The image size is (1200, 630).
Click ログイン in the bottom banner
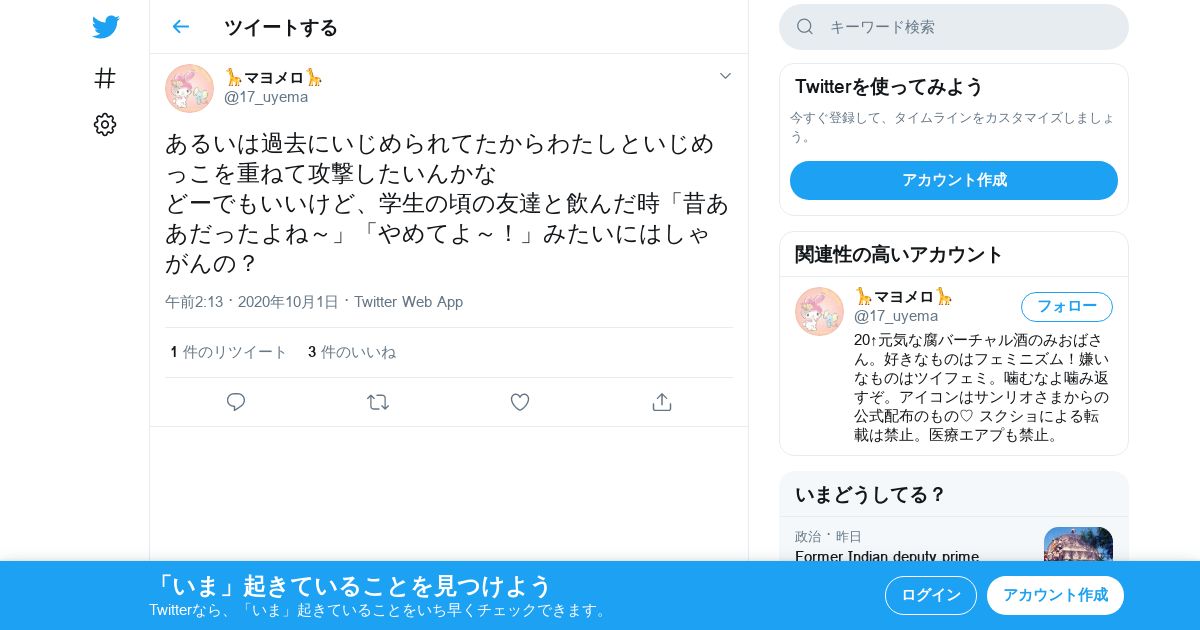931,595
